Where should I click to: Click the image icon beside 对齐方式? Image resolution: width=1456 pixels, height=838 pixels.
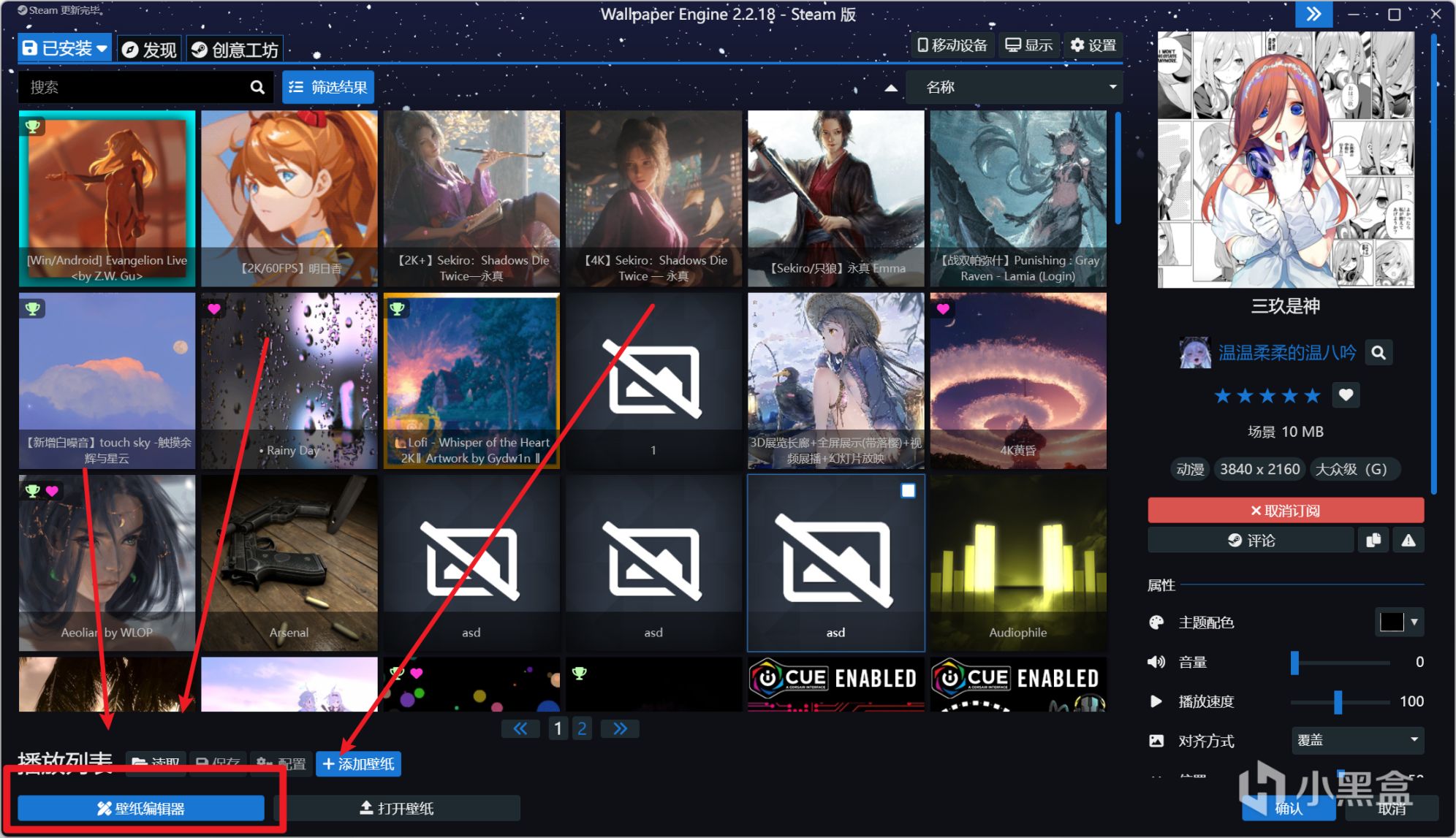point(1156,741)
